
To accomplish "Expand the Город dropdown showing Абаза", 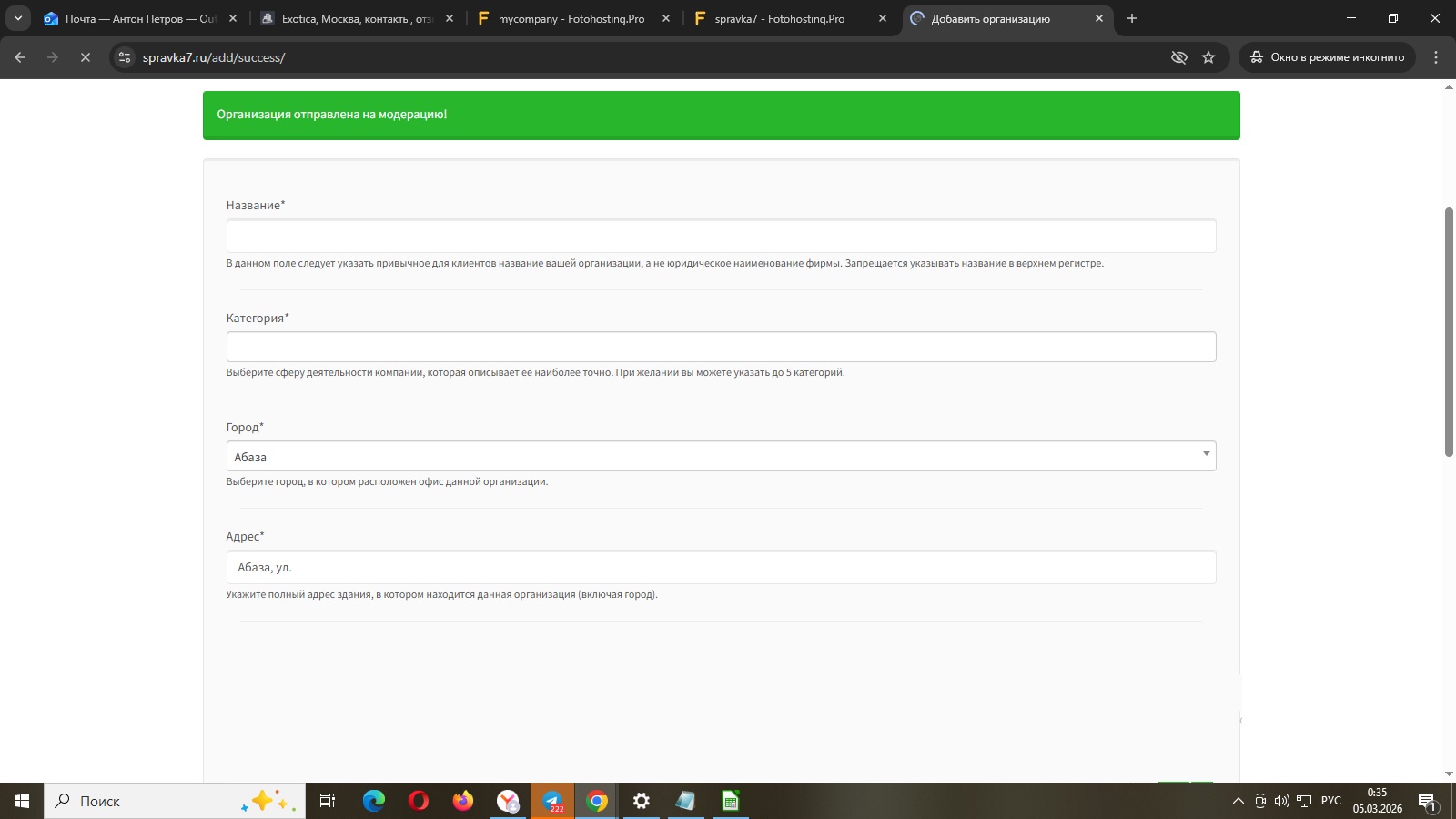I will (x=721, y=456).
